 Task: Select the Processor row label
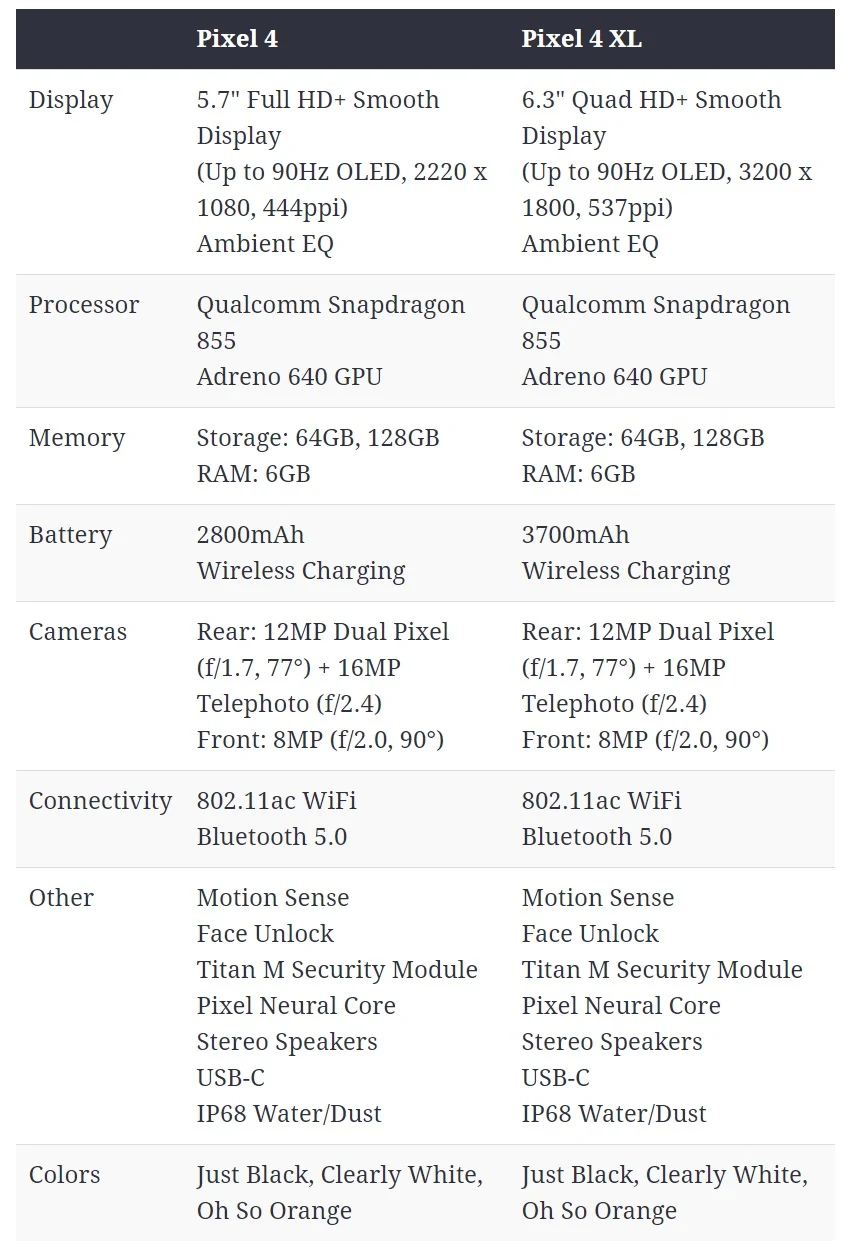(84, 305)
